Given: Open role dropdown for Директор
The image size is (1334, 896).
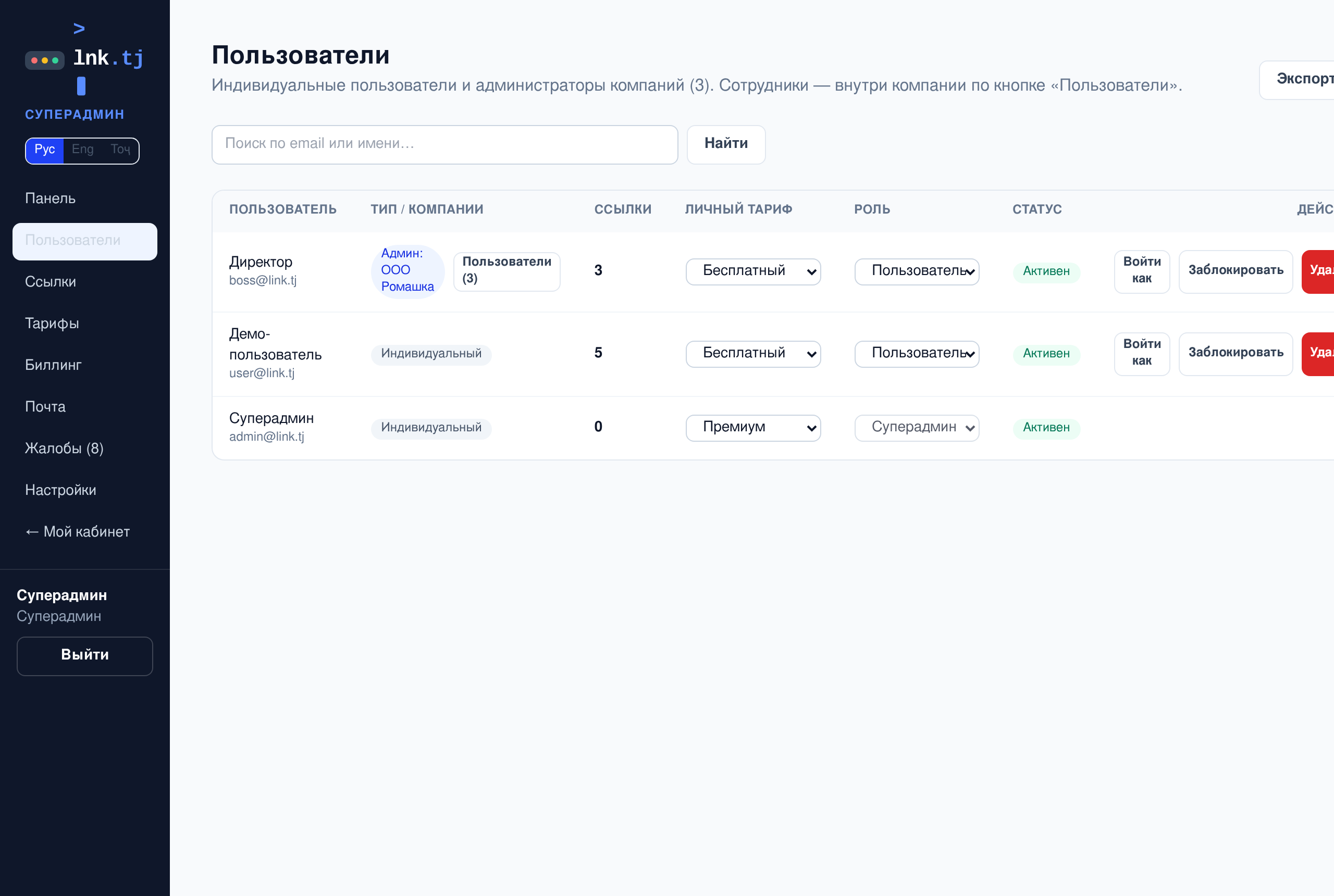Looking at the screenshot, I should (916, 271).
